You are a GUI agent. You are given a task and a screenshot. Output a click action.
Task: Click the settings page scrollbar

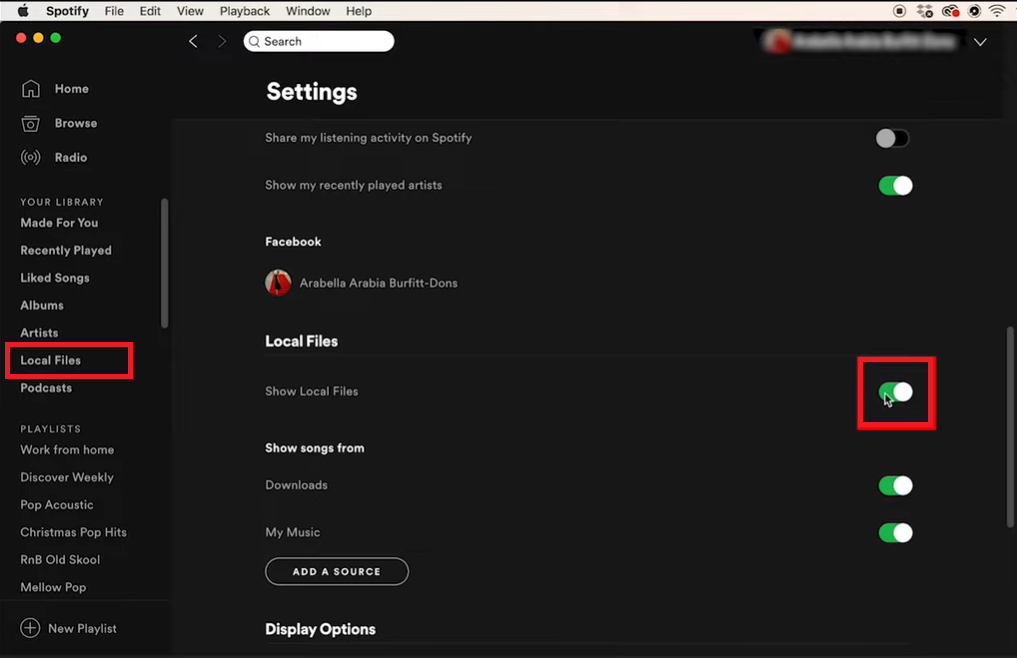(1010, 426)
